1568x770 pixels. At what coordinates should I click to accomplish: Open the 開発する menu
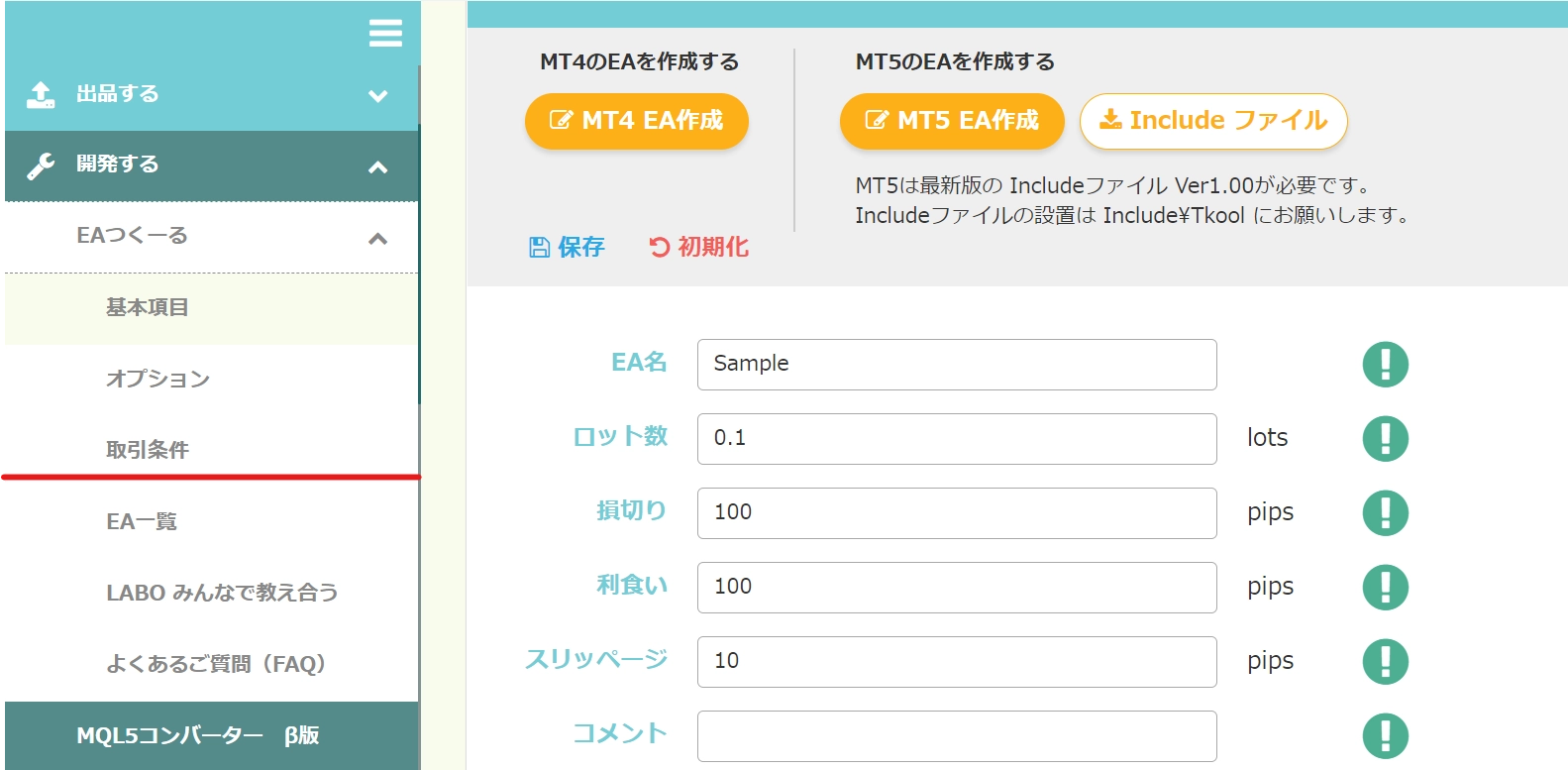click(x=211, y=165)
